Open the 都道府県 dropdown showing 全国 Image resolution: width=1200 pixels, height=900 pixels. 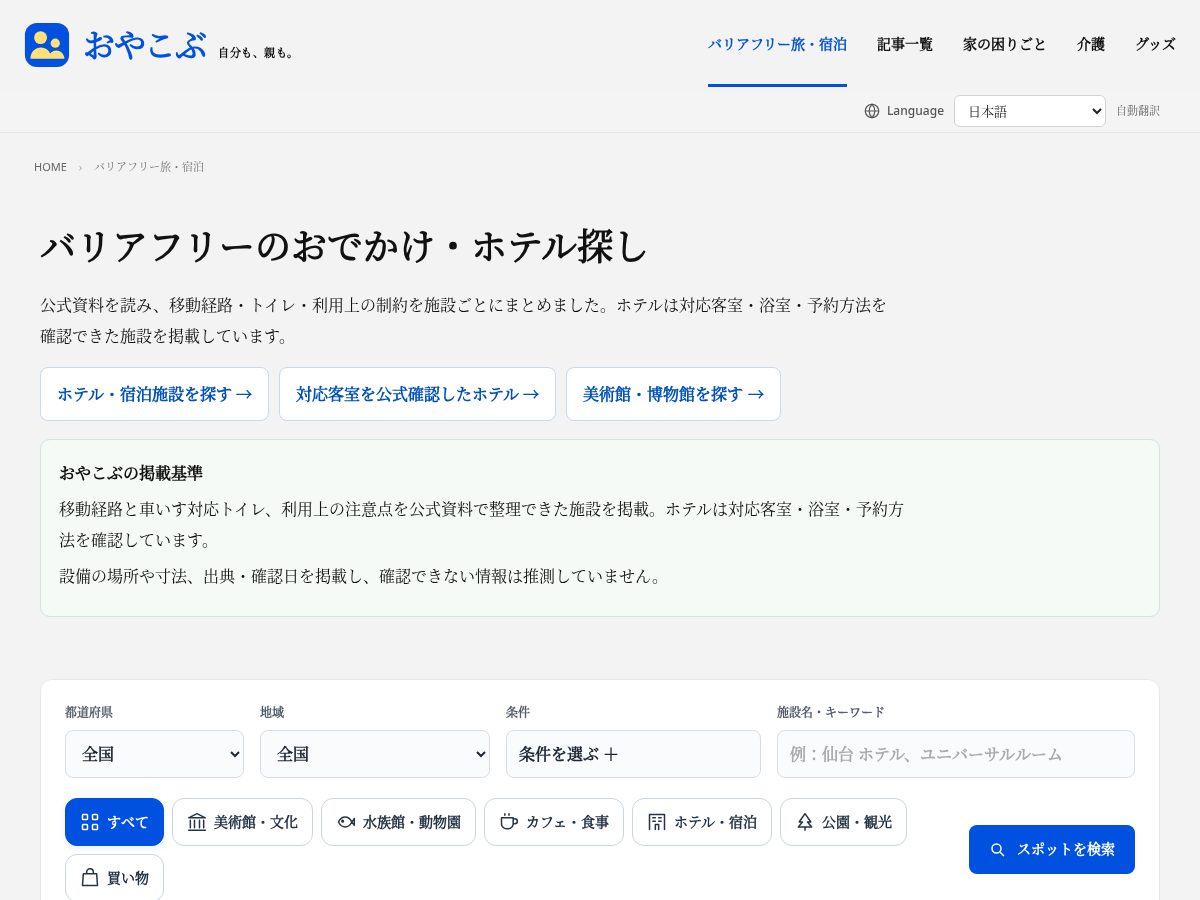point(154,754)
